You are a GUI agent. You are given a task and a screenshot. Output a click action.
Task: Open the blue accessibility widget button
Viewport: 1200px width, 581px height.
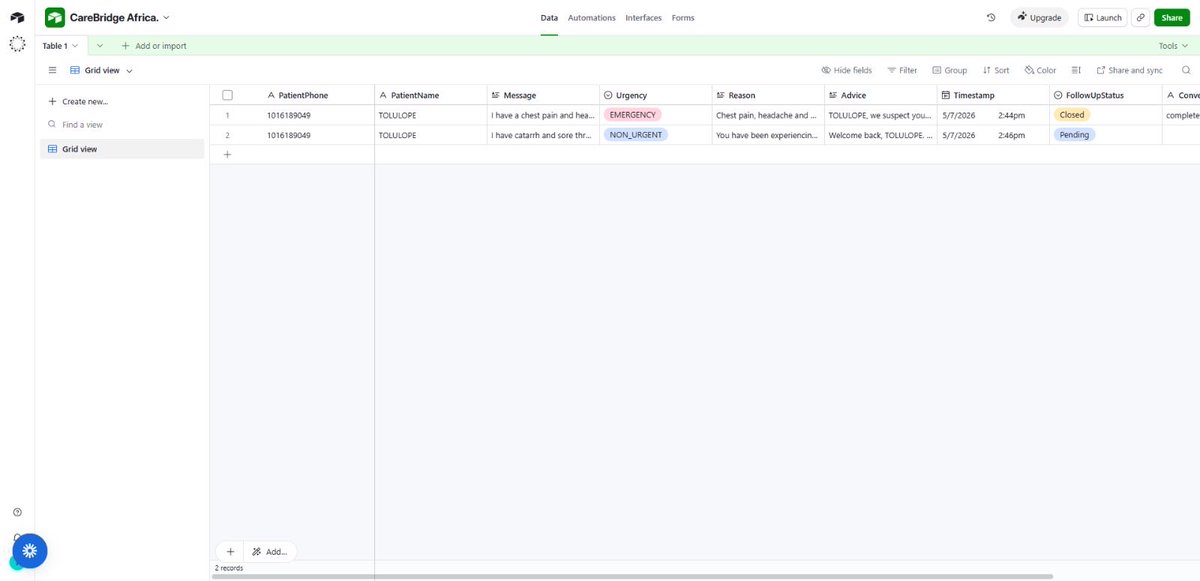click(x=30, y=550)
